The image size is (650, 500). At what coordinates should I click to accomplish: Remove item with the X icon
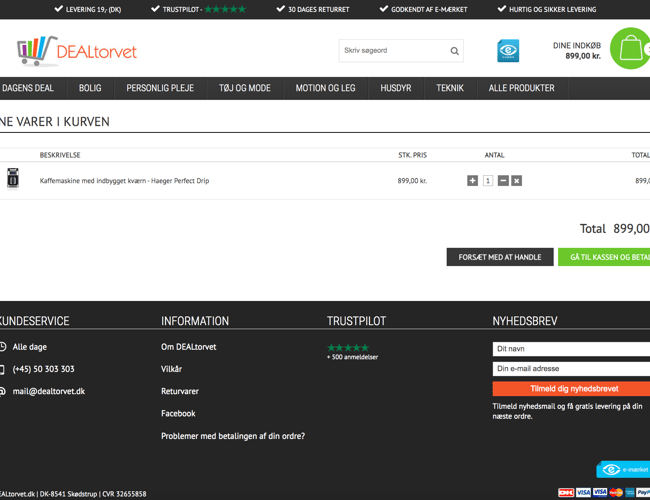(x=516, y=181)
